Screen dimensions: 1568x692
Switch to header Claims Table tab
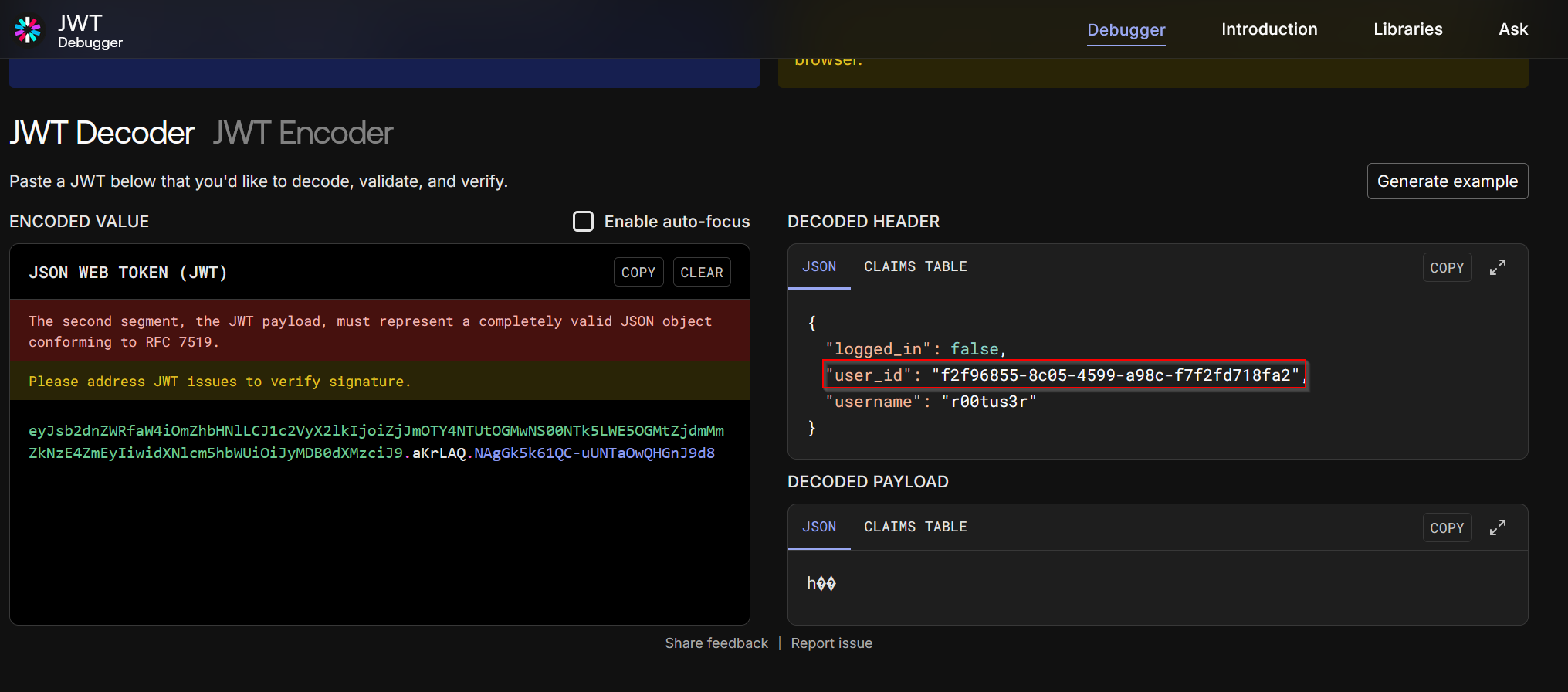pyautogui.click(x=915, y=266)
